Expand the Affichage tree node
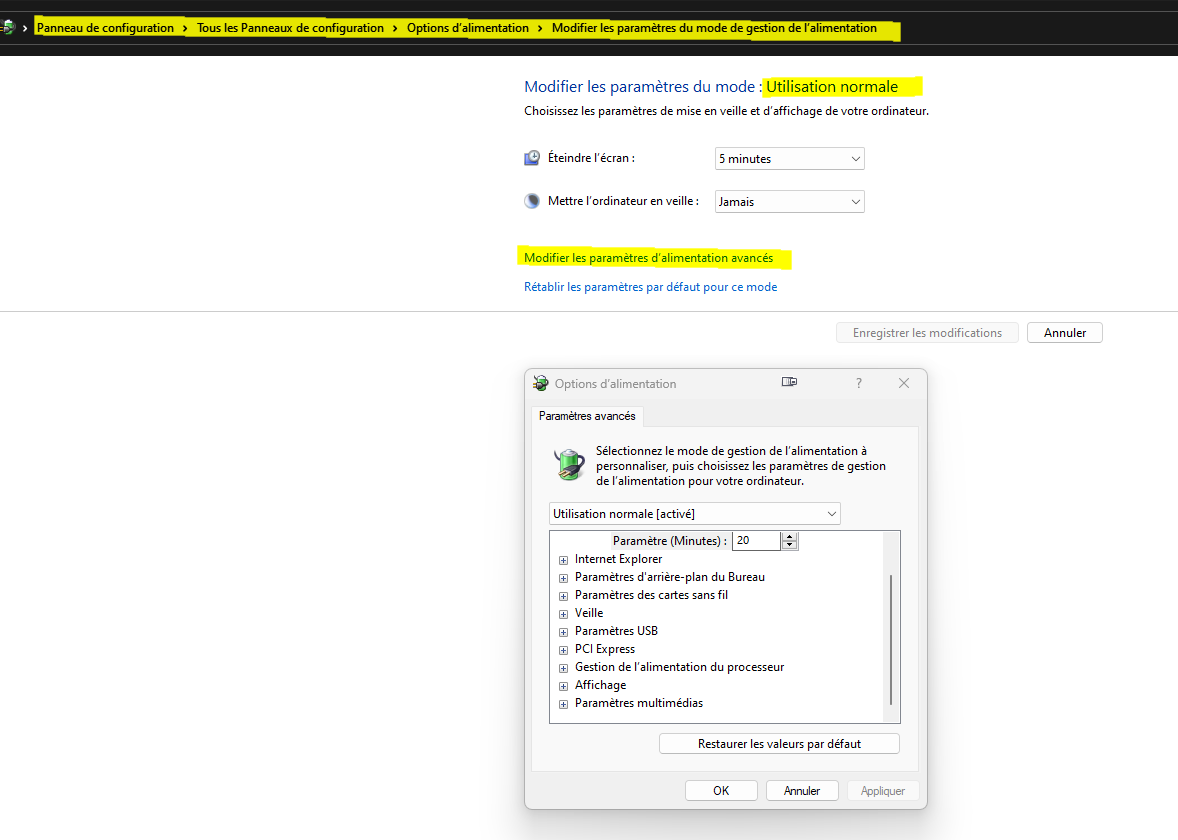The image size is (1178, 840). click(x=564, y=686)
